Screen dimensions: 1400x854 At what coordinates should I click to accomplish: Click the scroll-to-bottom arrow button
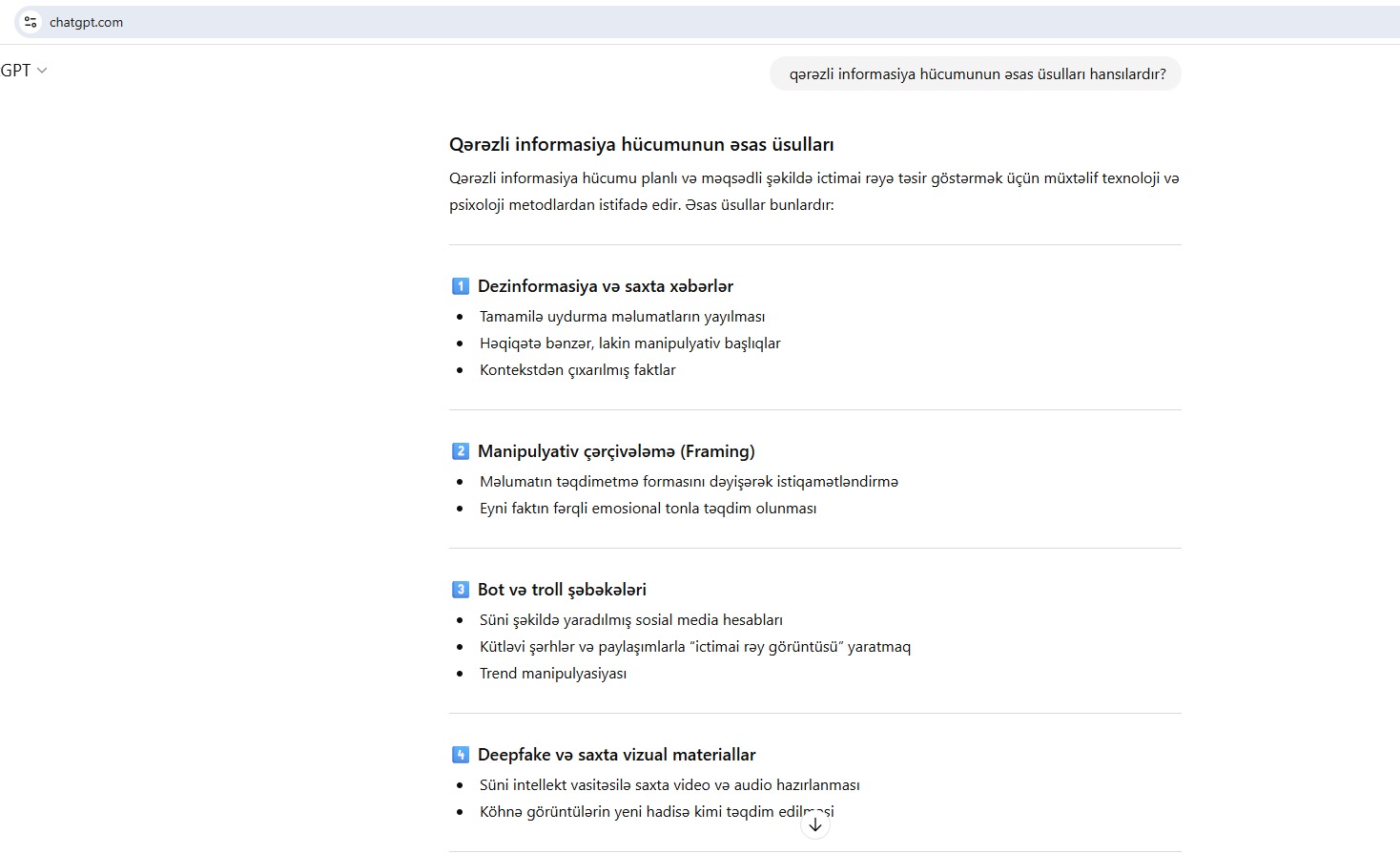tap(815, 824)
